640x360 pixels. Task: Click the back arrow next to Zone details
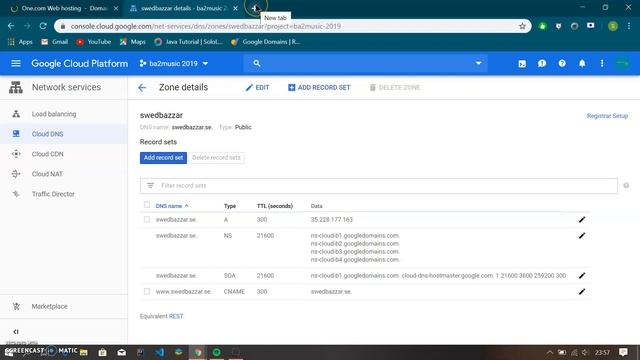(x=142, y=87)
